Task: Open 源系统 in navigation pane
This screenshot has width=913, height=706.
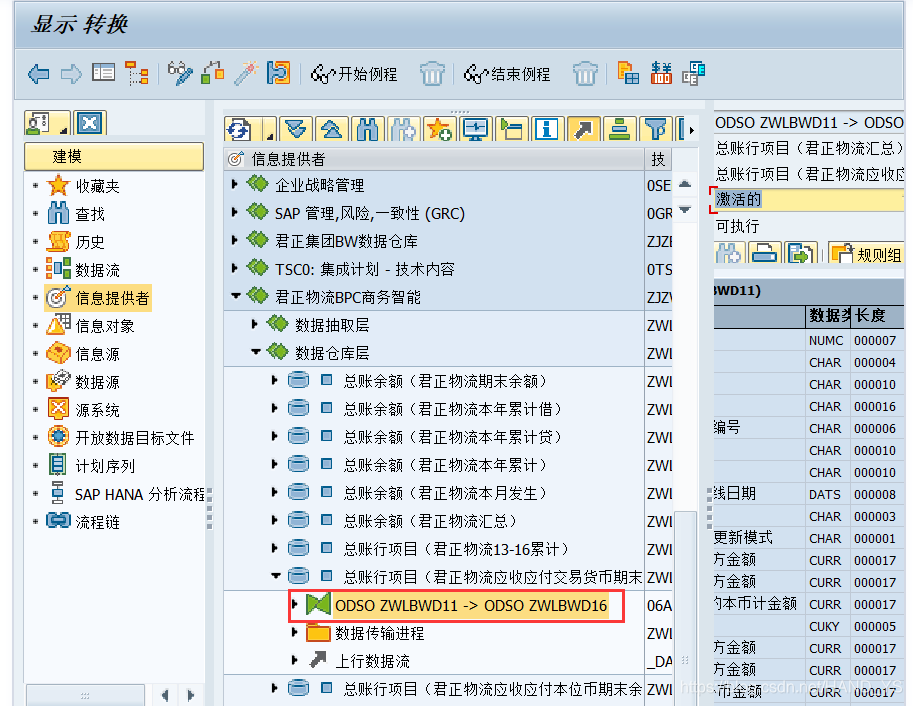Action: (97, 410)
